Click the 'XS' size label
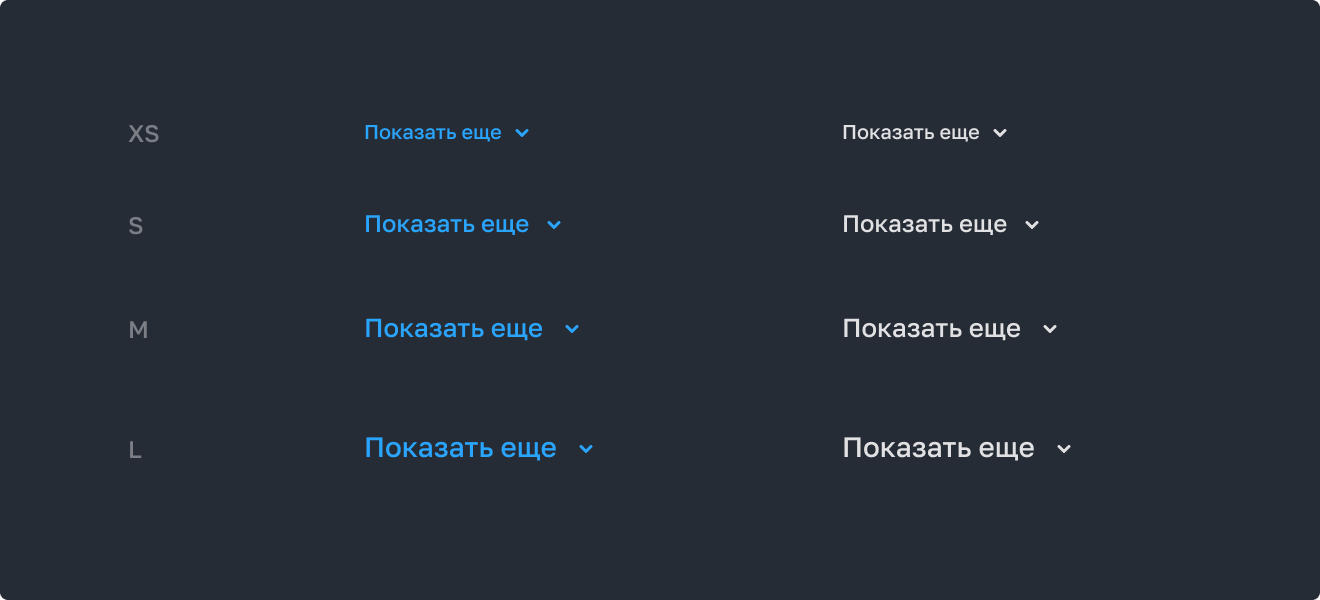The width and height of the screenshot is (1320, 600). [144, 134]
